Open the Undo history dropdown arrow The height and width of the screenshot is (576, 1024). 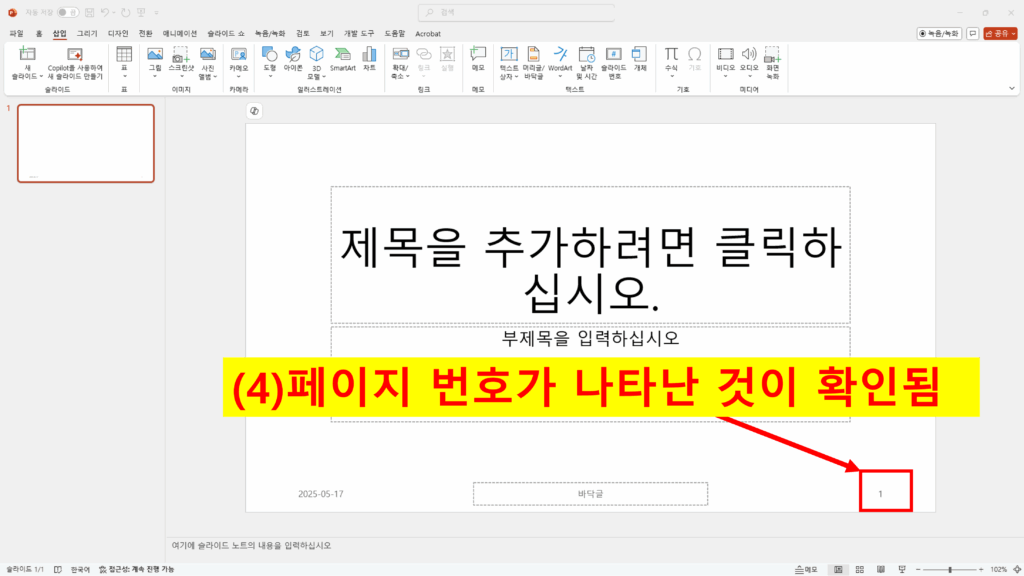point(114,12)
